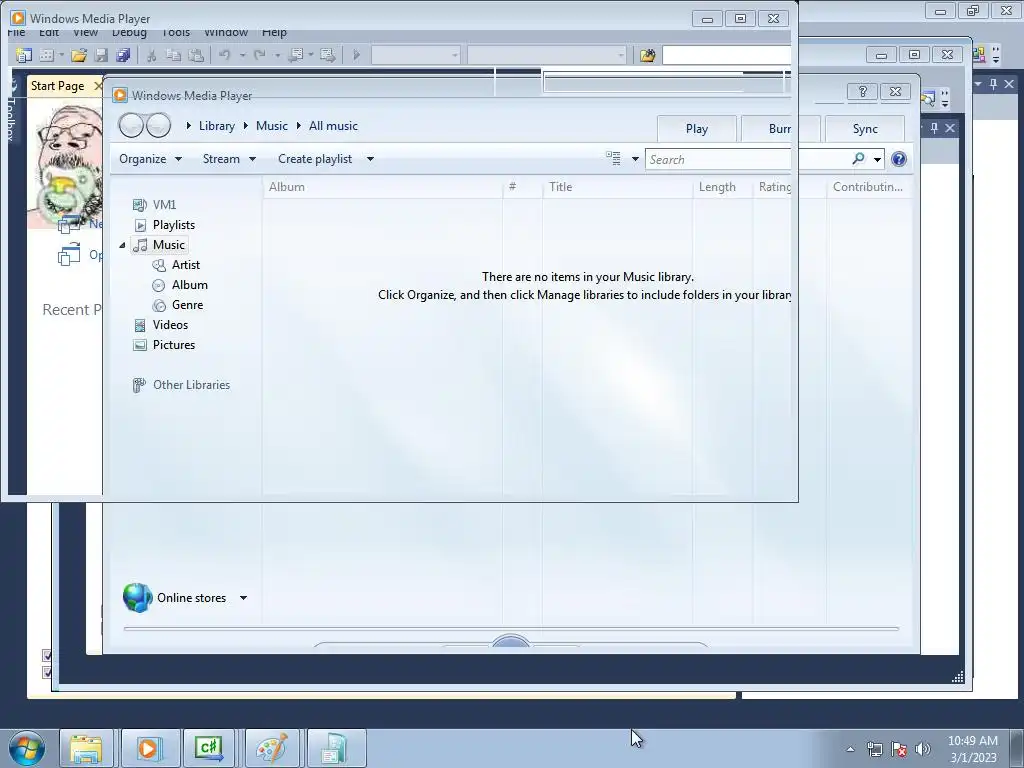The width and height of the screenshot is (1024, 768).
Task: Open the Play tab
Action: click(697, 129)
